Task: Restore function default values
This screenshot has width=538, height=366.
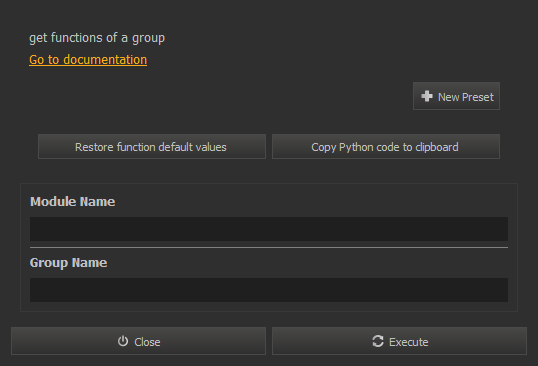Action: 152,147
